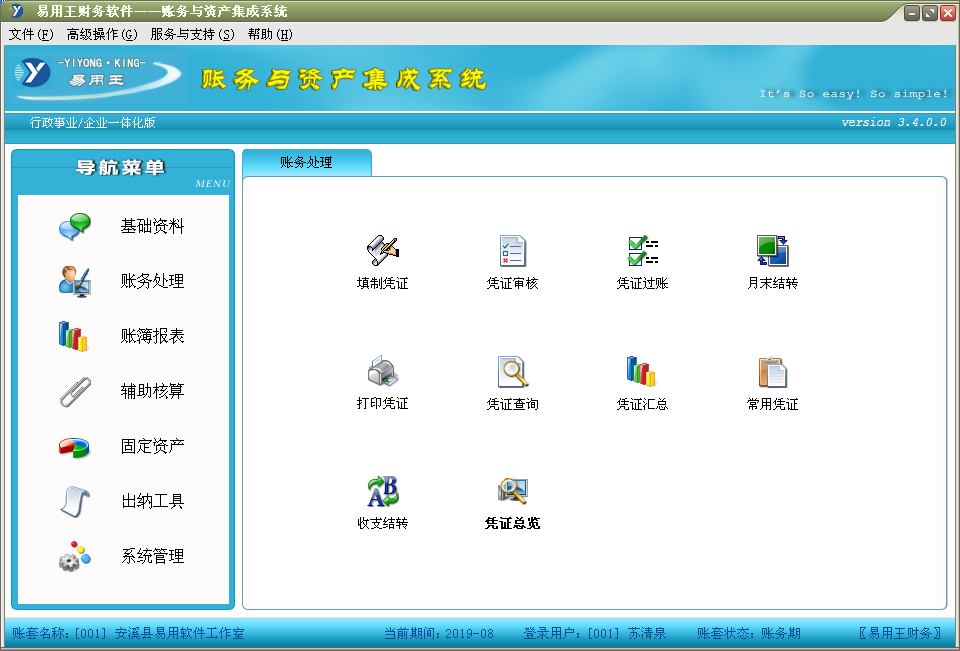Click the 账套名称 安溪县易用软件工作室 status entry
960x651 pixels.
[128, 633]
